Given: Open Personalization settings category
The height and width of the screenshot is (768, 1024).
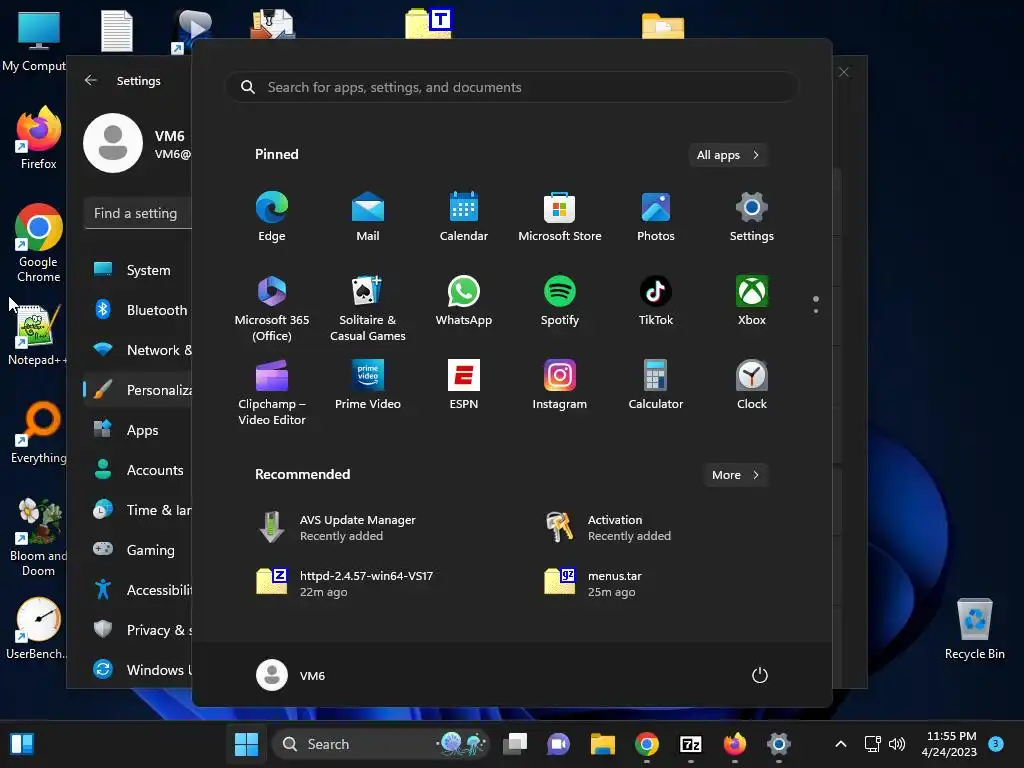Looking at the screenshot, I should [137, 390].
